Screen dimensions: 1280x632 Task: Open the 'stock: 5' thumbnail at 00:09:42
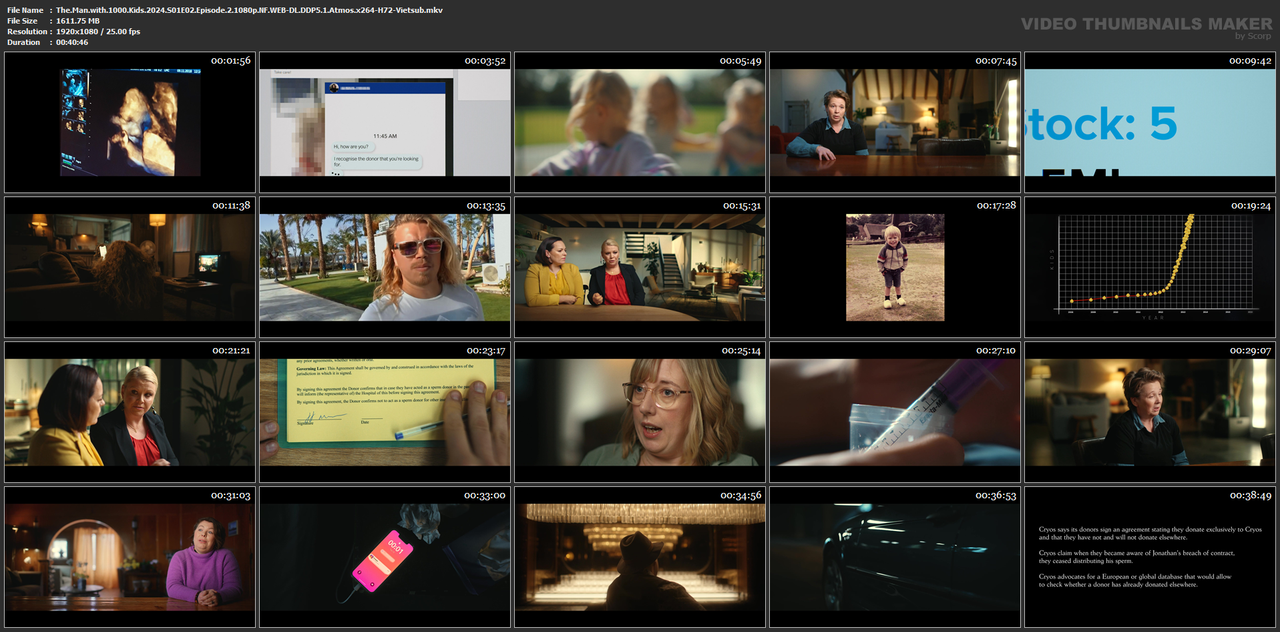tap(1150, 122)
